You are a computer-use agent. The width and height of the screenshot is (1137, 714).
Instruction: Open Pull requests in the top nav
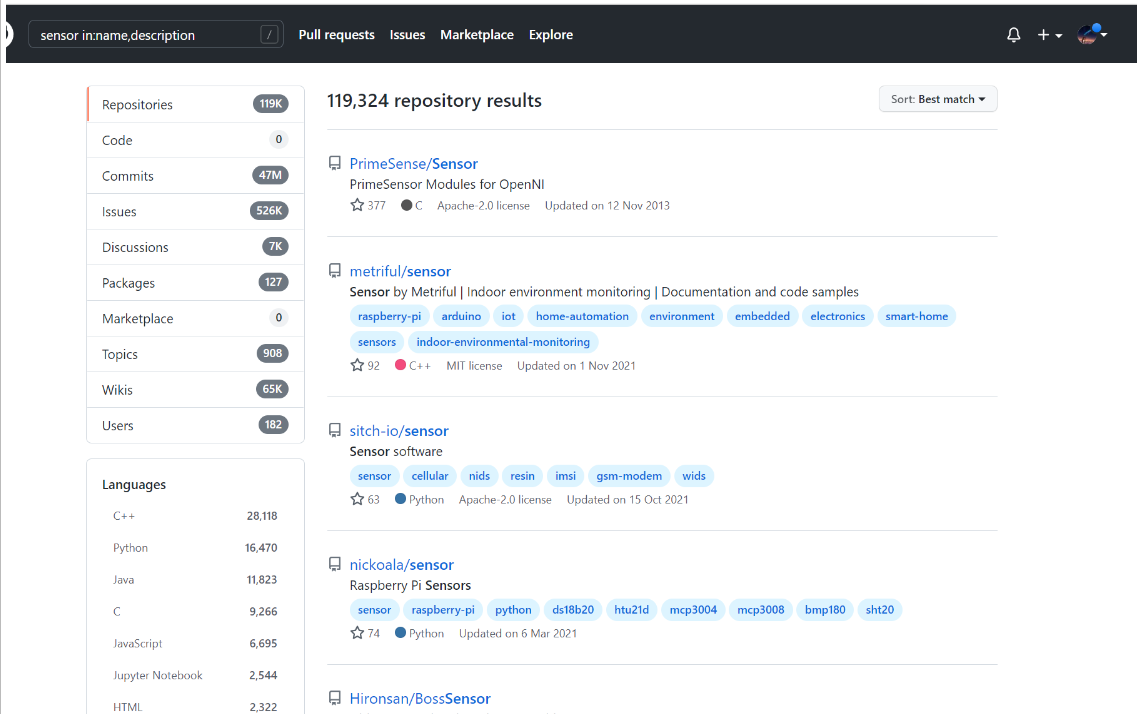pyautogui.click(x=336, y=35)
